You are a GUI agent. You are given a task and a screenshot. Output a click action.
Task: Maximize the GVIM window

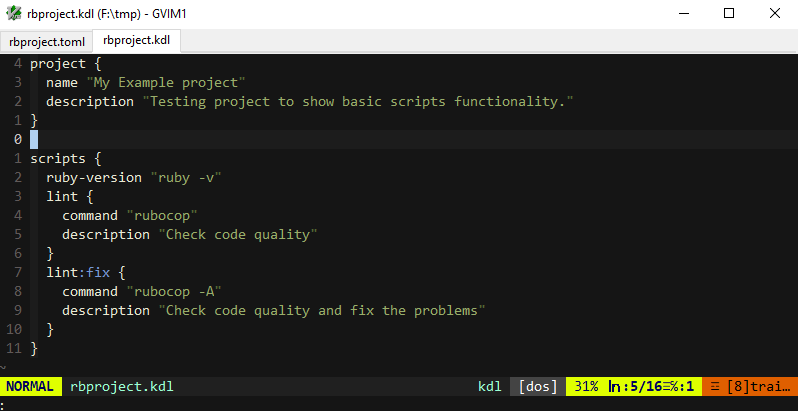[x=728, y=13]
